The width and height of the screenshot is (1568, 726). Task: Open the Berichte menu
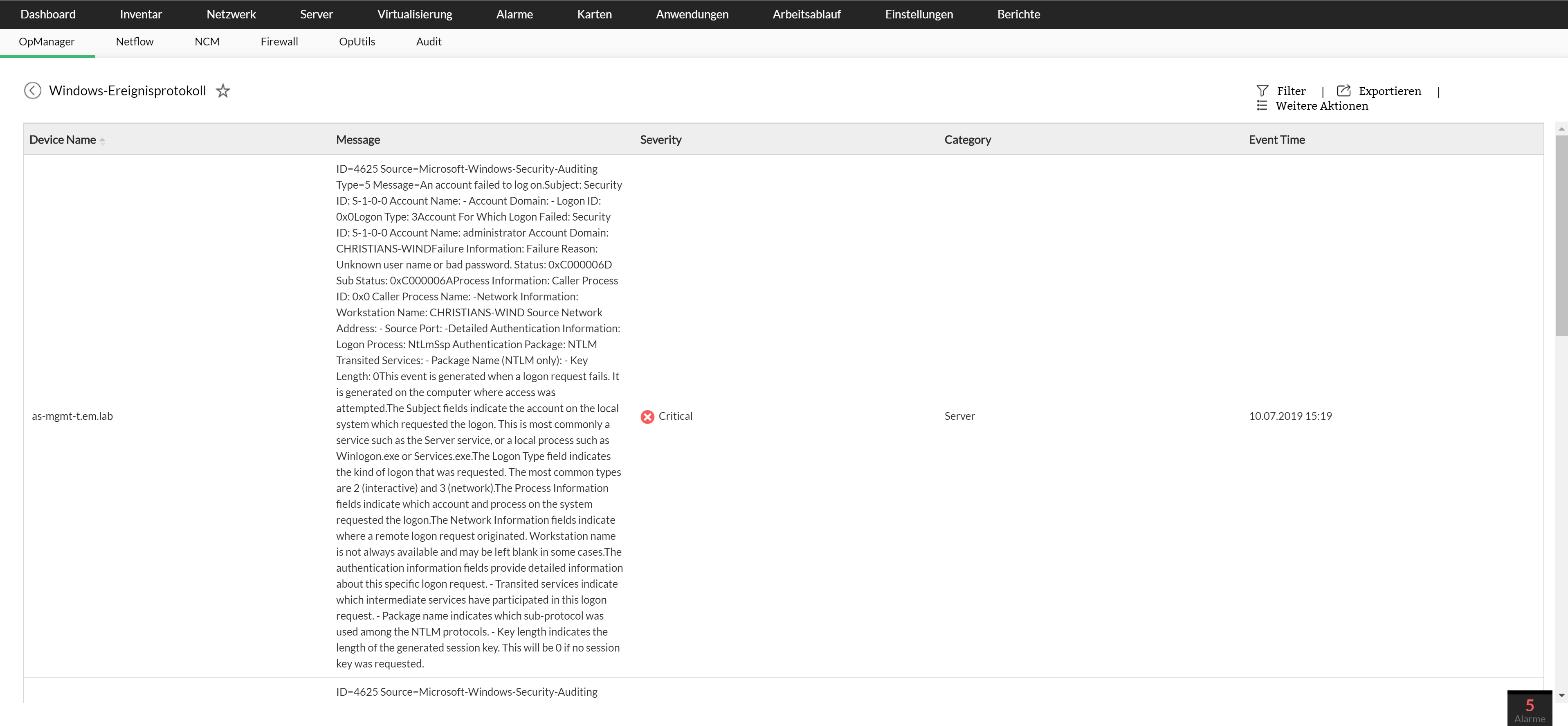[x=1018, y=14]
